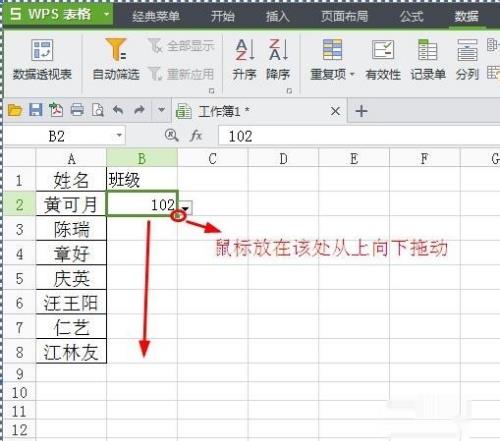Select column F header
Screen dimensions: 500x441
tap(425, 158)
